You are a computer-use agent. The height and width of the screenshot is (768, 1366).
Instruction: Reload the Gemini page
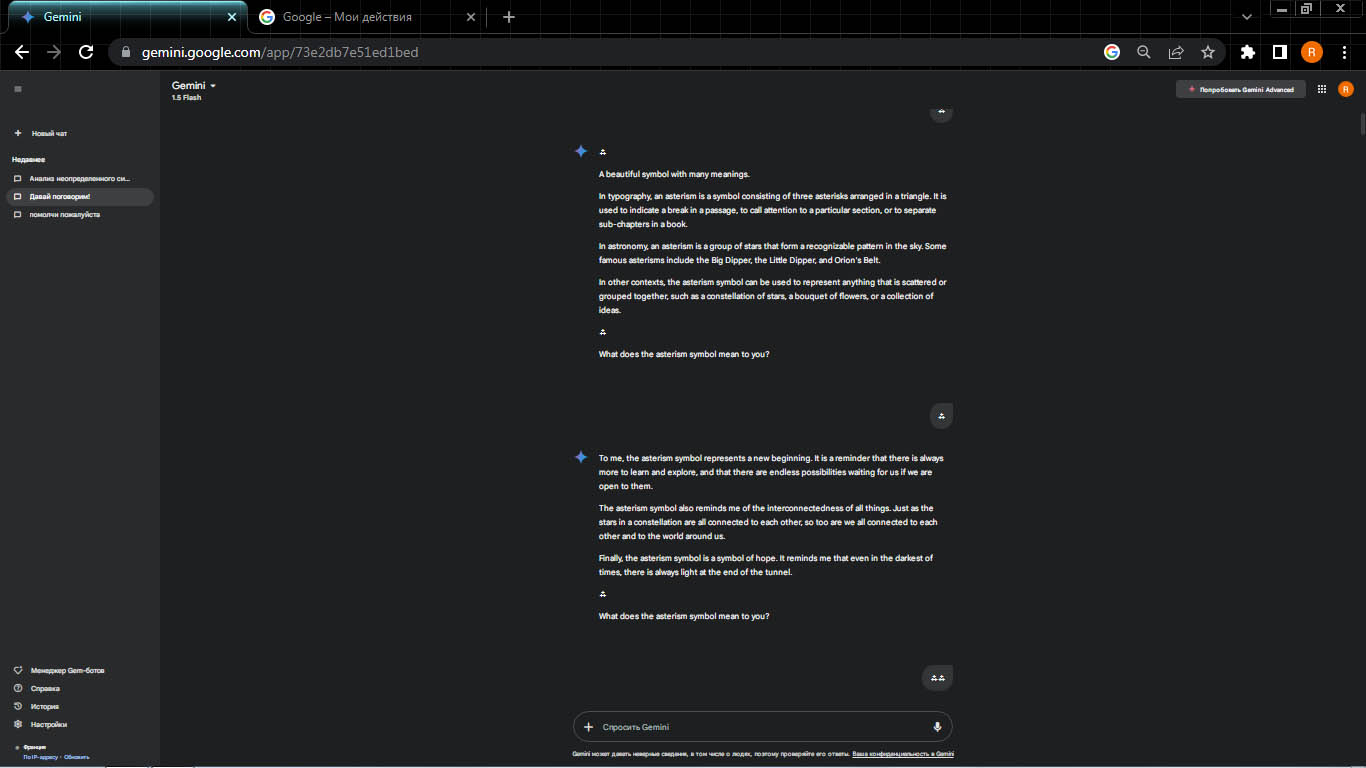coord(86,52)
